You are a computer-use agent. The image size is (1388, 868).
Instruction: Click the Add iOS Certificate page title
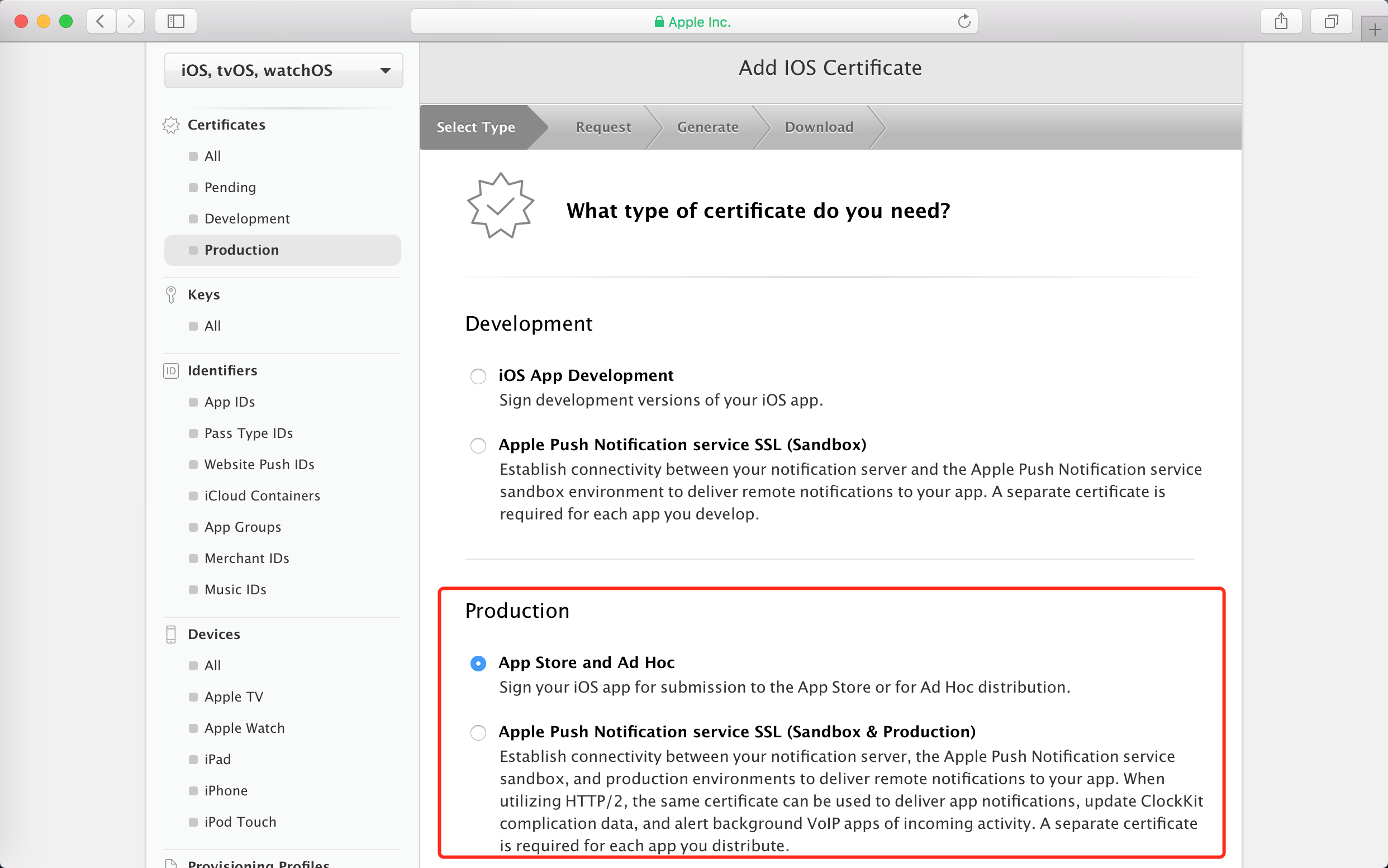(830, 68)
